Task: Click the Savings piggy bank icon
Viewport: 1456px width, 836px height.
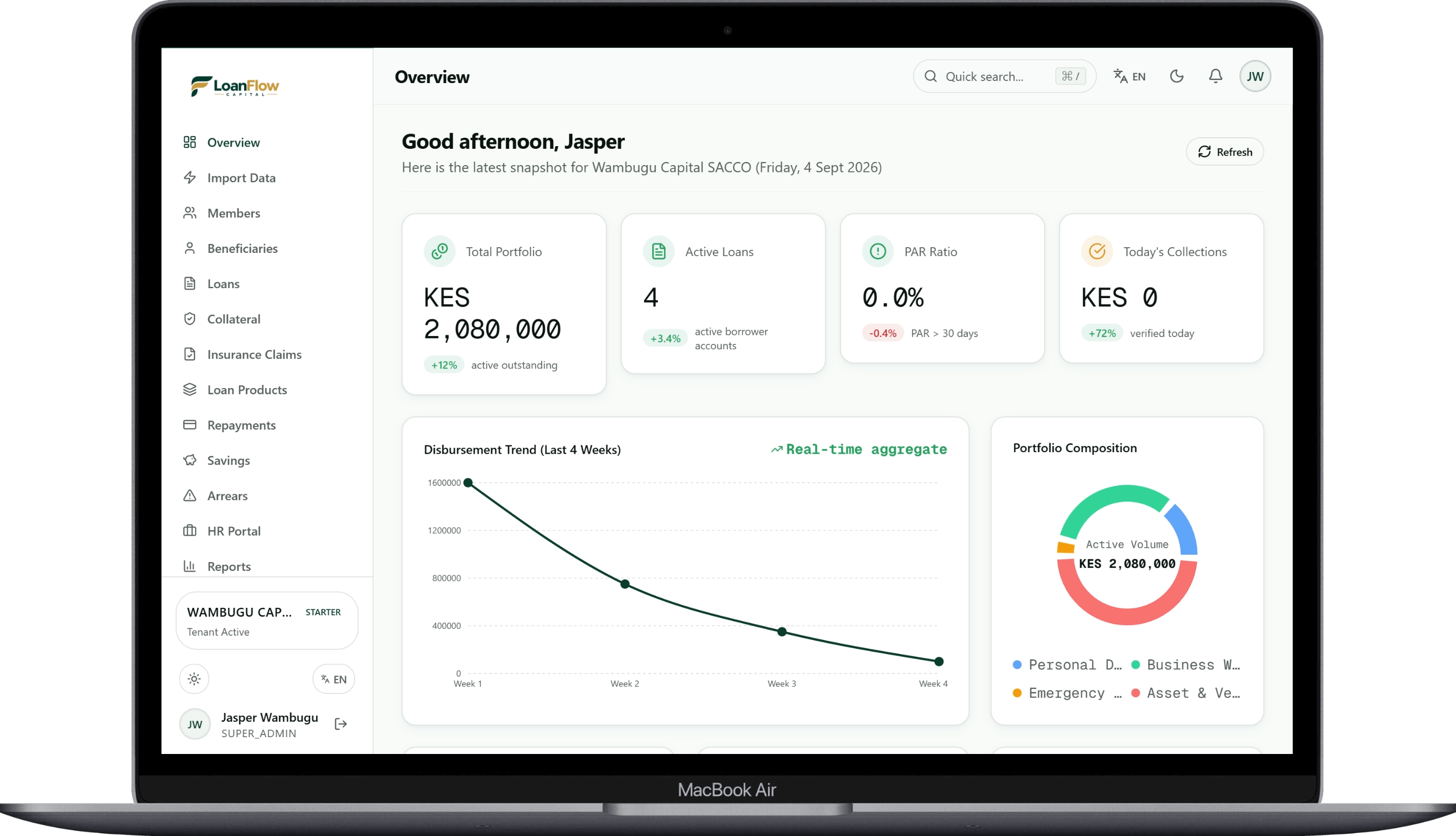Action: [189, 460]
